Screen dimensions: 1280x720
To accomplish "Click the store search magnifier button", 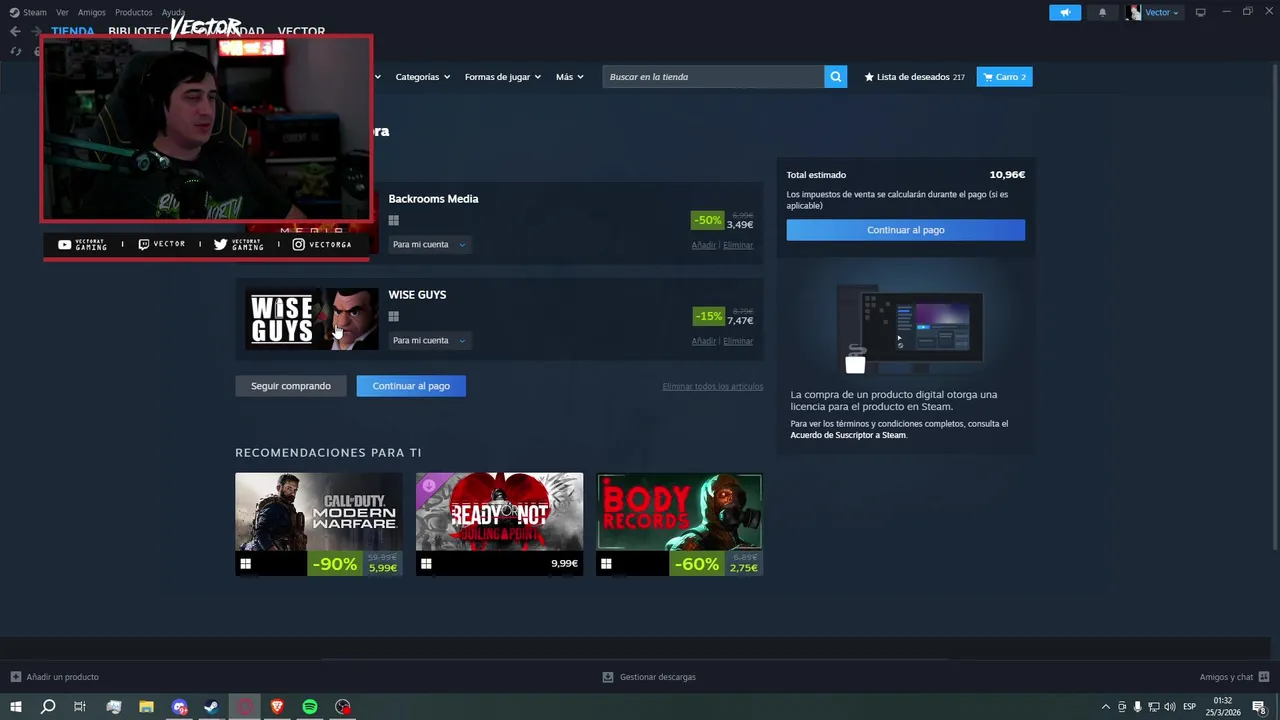I will (836, 77).
